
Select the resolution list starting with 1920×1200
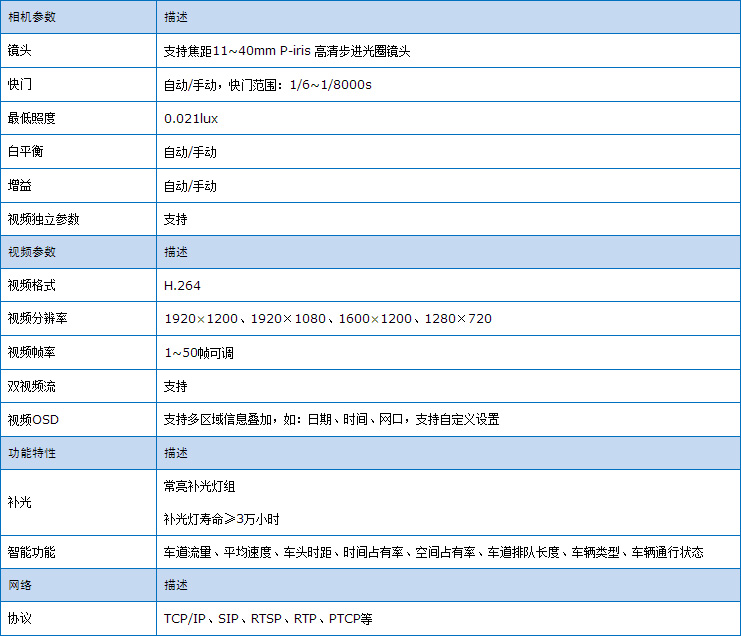point(327,319)
